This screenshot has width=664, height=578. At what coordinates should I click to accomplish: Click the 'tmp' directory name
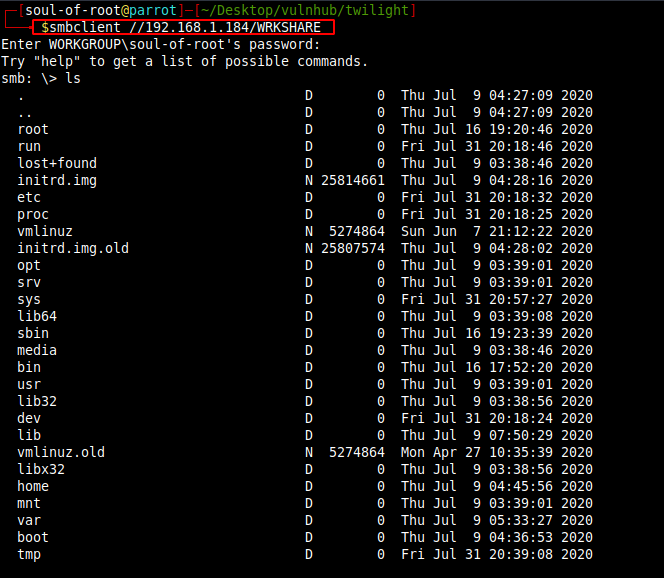(29, 555)
